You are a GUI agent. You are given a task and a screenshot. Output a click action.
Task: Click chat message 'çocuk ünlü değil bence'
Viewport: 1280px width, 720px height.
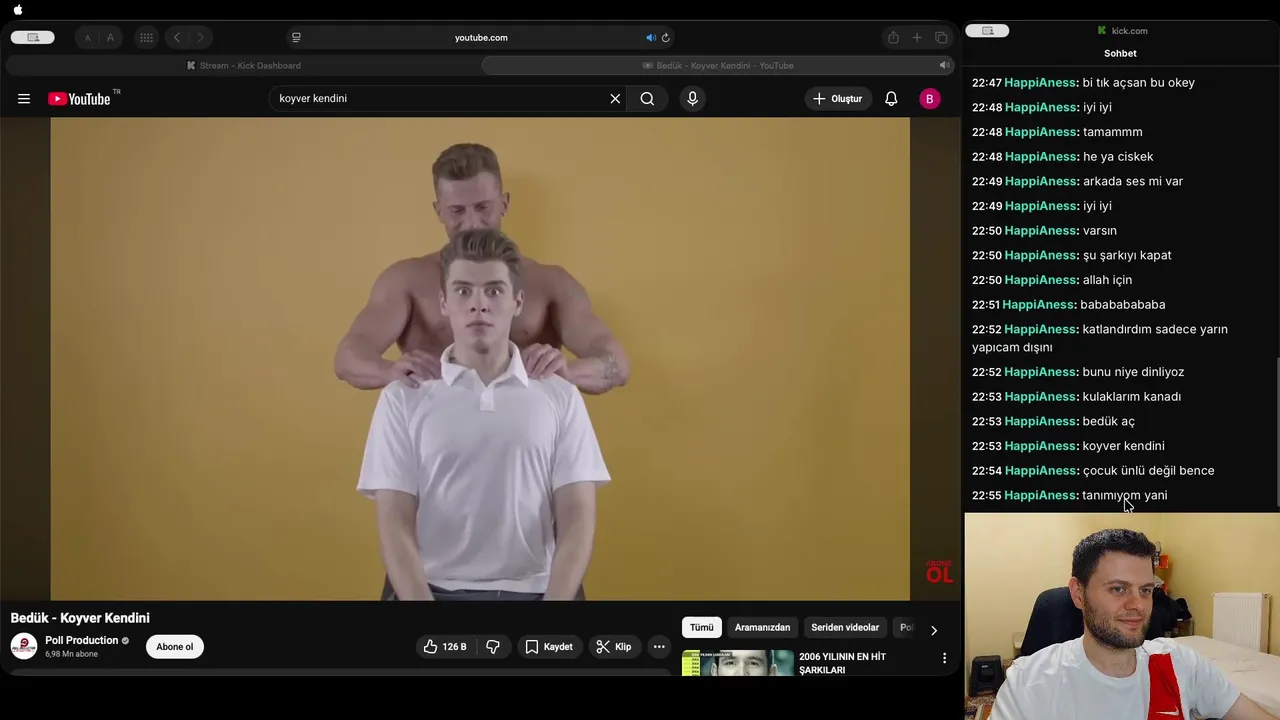coord(1149,471)
